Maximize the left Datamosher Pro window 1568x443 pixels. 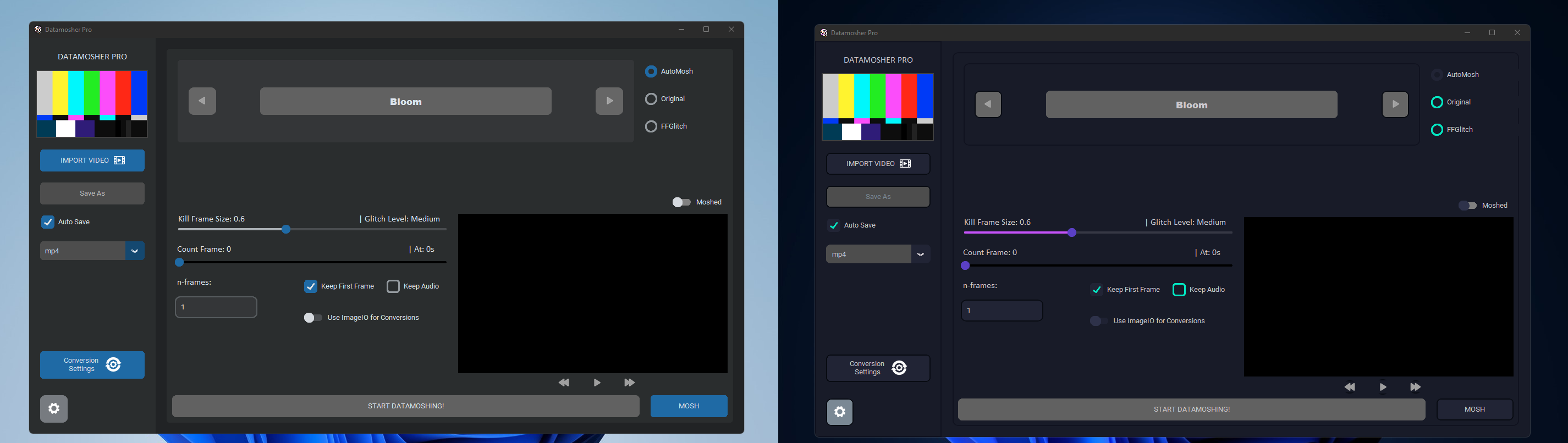click(x=706, y=29)
